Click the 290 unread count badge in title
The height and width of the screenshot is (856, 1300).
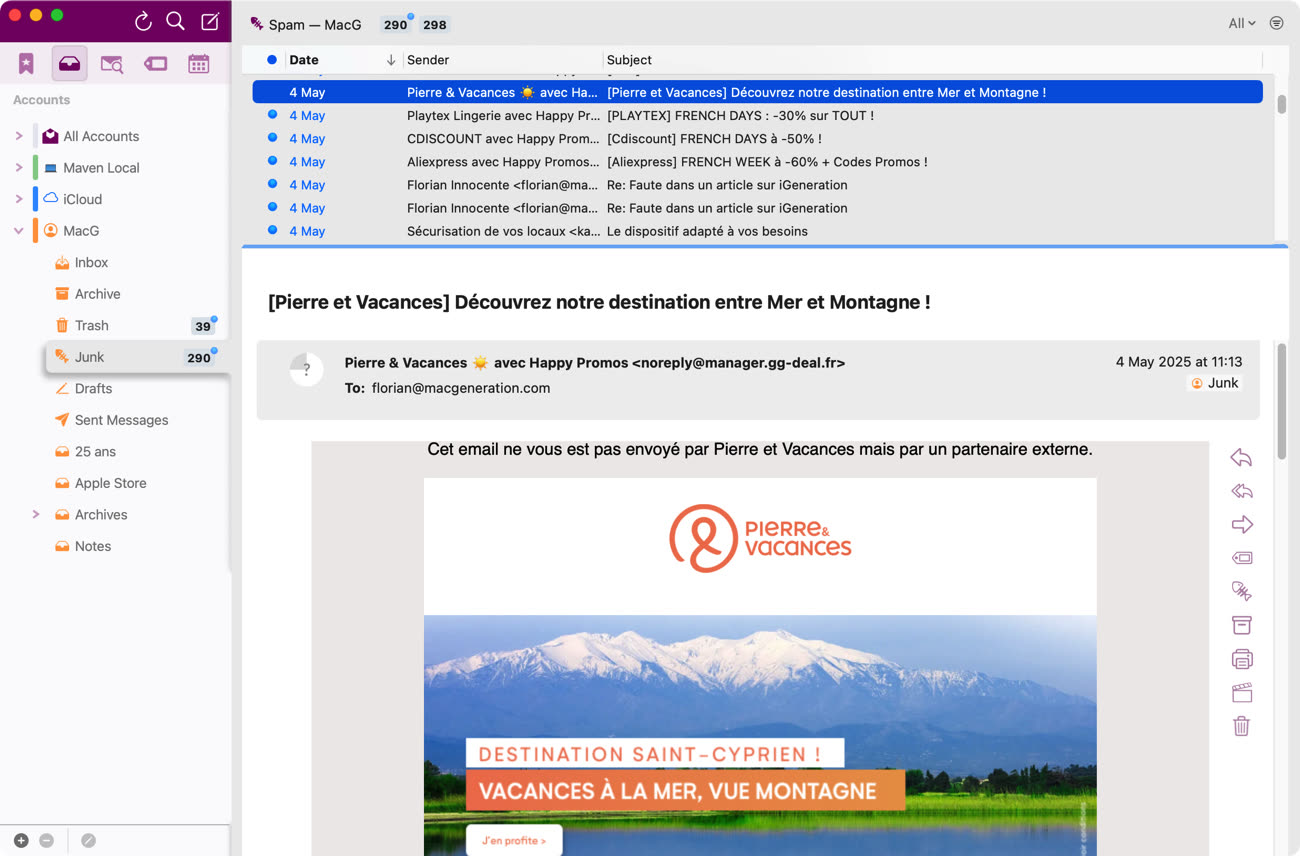[x=396, y=25]
